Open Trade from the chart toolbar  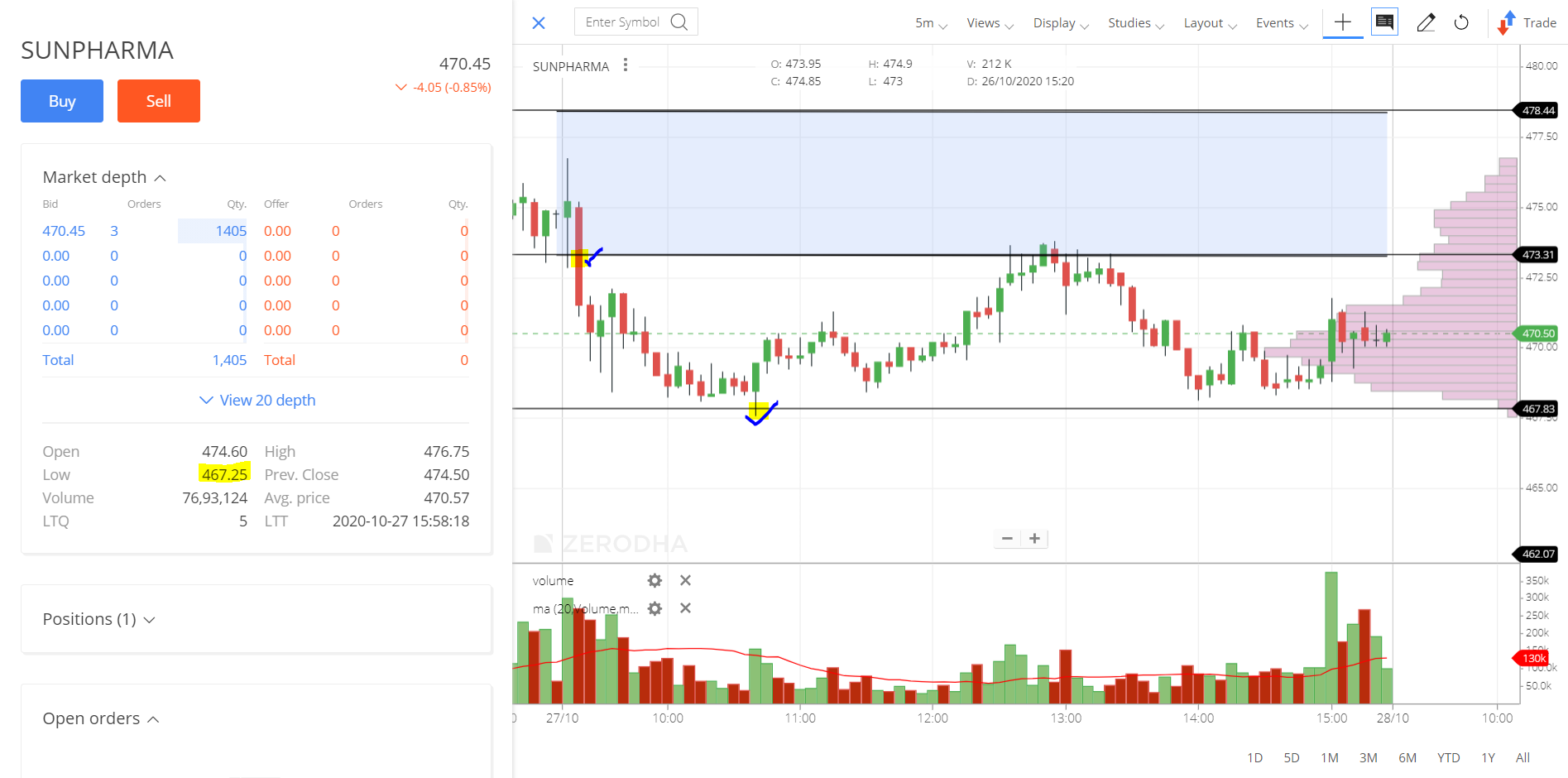point(1527,23)
